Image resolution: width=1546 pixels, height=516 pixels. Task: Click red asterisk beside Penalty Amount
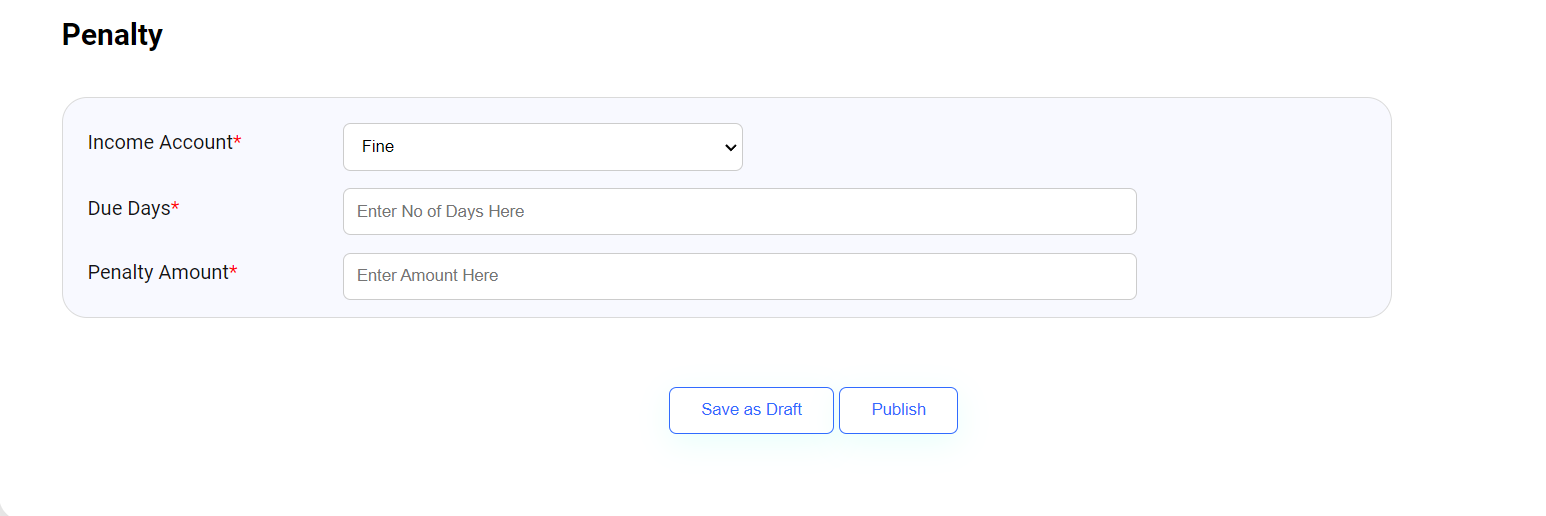(233, 271)
